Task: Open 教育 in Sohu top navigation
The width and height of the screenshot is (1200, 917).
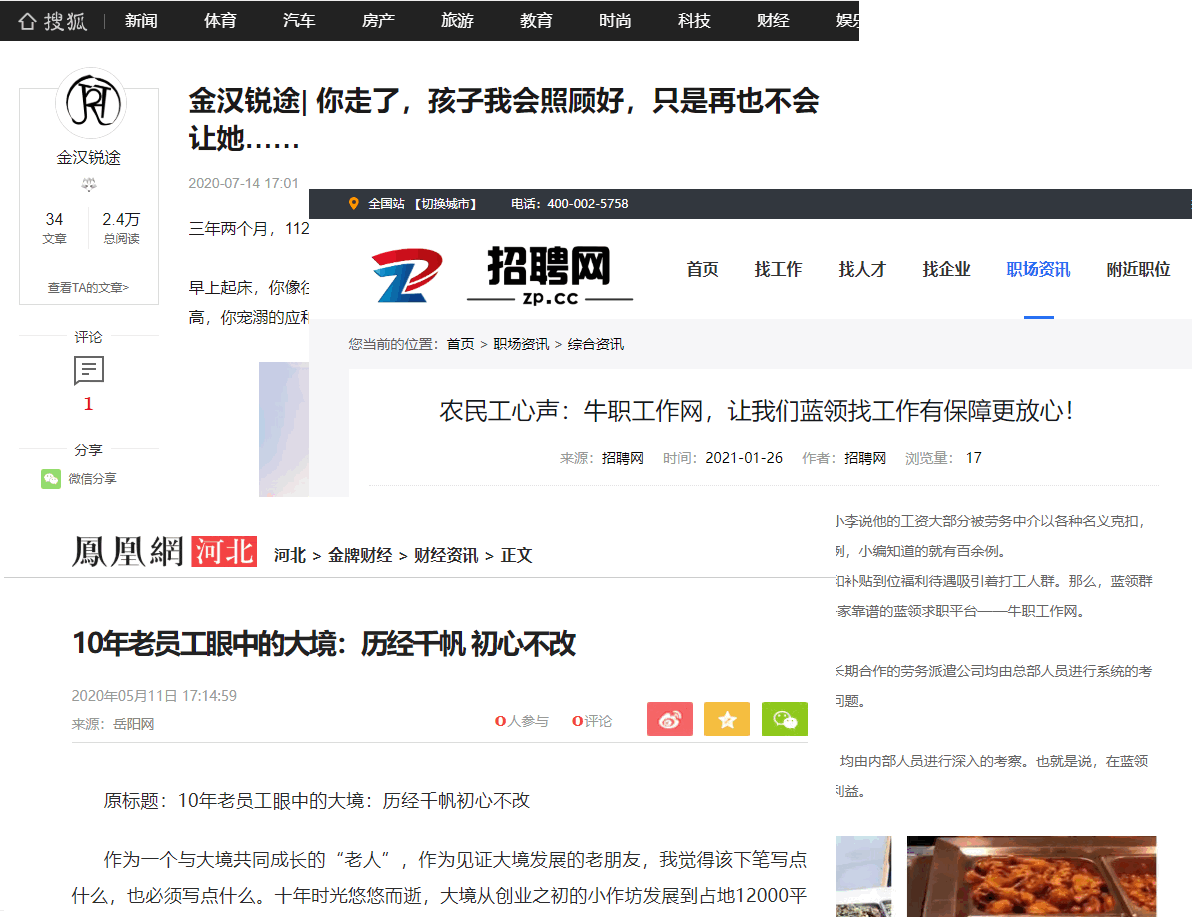Action: 536,21
